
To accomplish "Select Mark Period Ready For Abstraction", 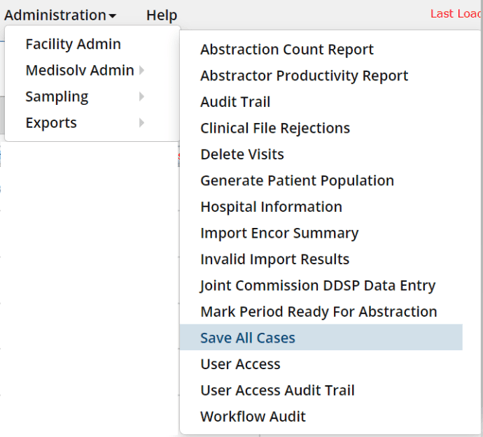I will pyautogui.click(x=319, y=312).
